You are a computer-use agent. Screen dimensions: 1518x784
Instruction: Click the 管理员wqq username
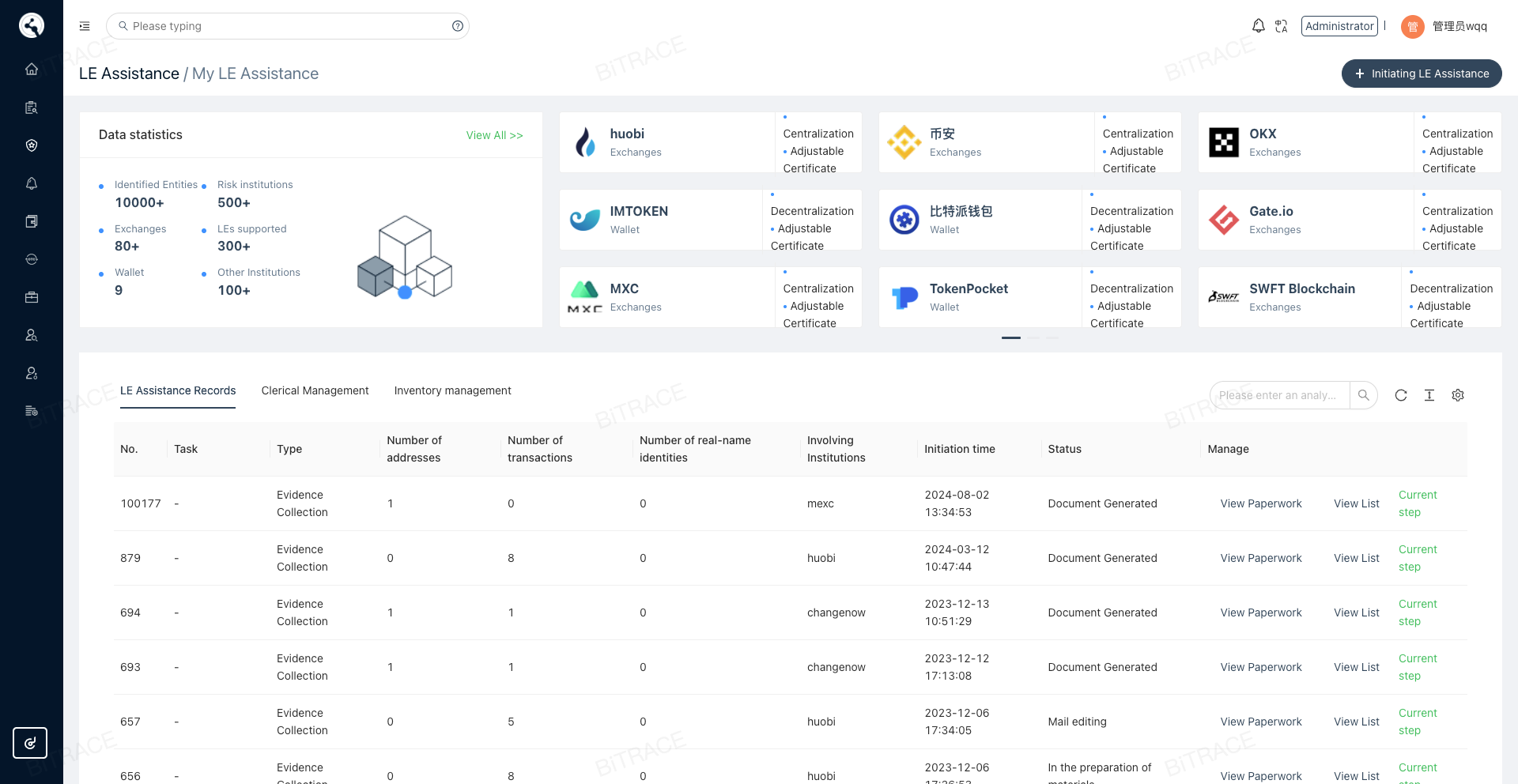pos(1459,26)
